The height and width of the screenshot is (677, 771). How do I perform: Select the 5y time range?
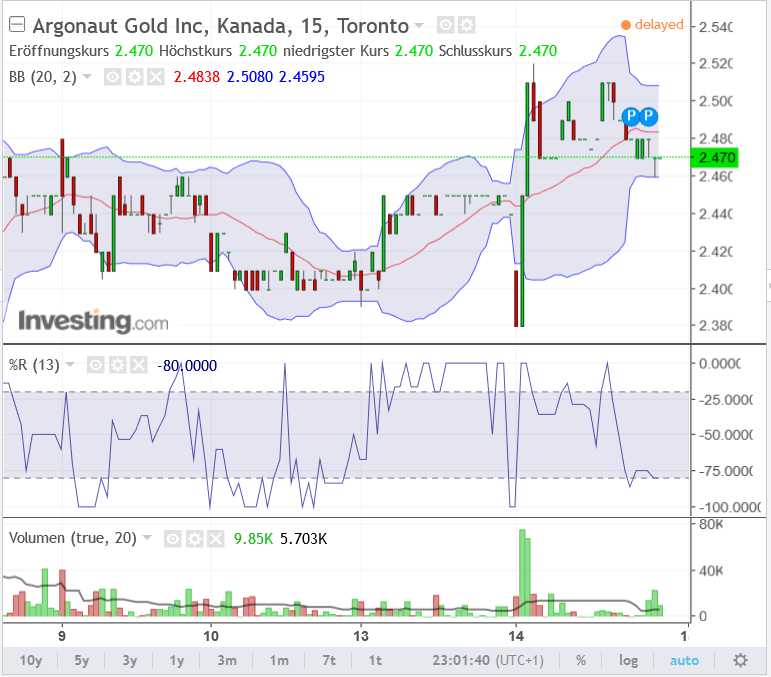[82, 660]
